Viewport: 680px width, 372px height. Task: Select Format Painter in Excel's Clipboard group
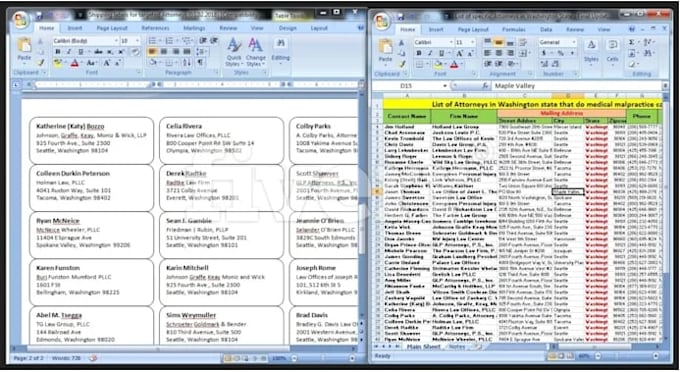point(402,64)
